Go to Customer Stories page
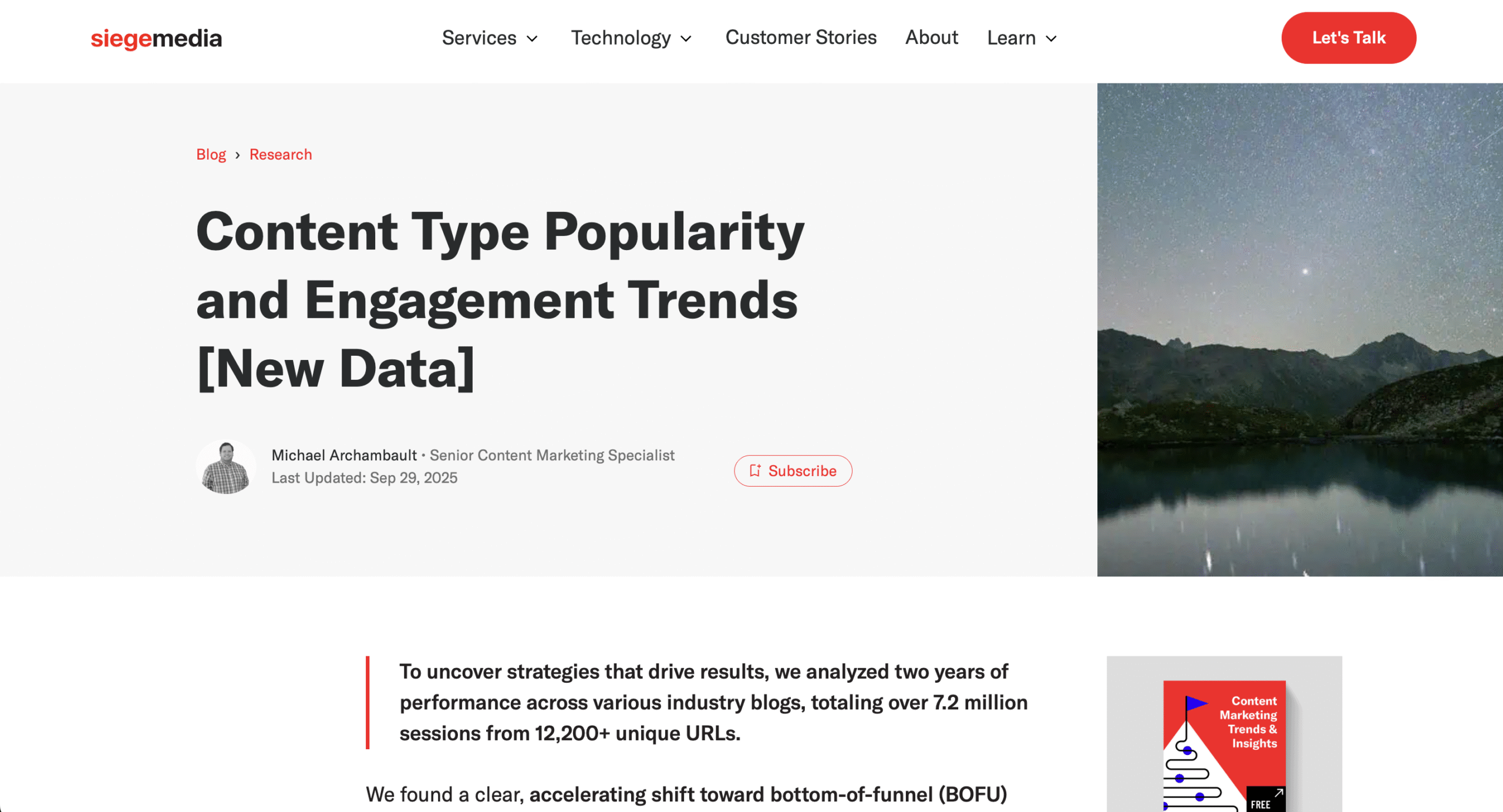Image resolution: width=1503 pixels, height=812 pixels. click(801, 38)
